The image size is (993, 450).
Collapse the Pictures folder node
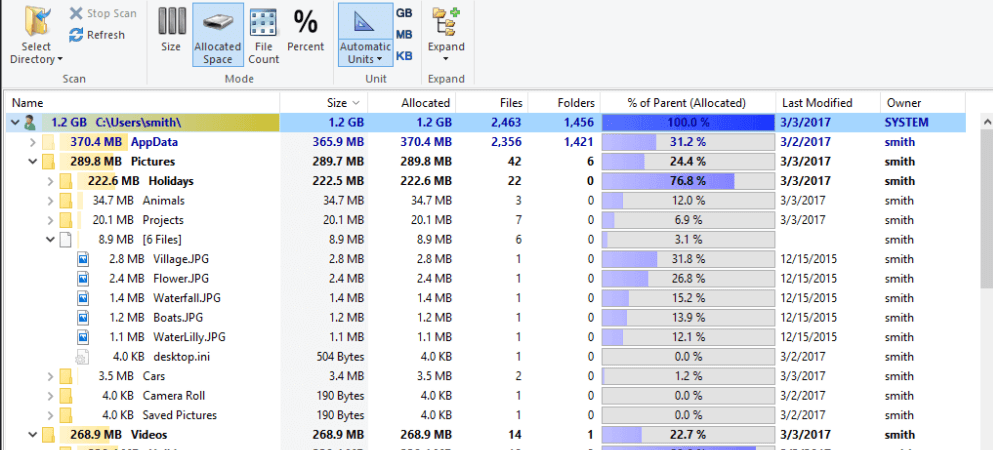coord(33,161)
